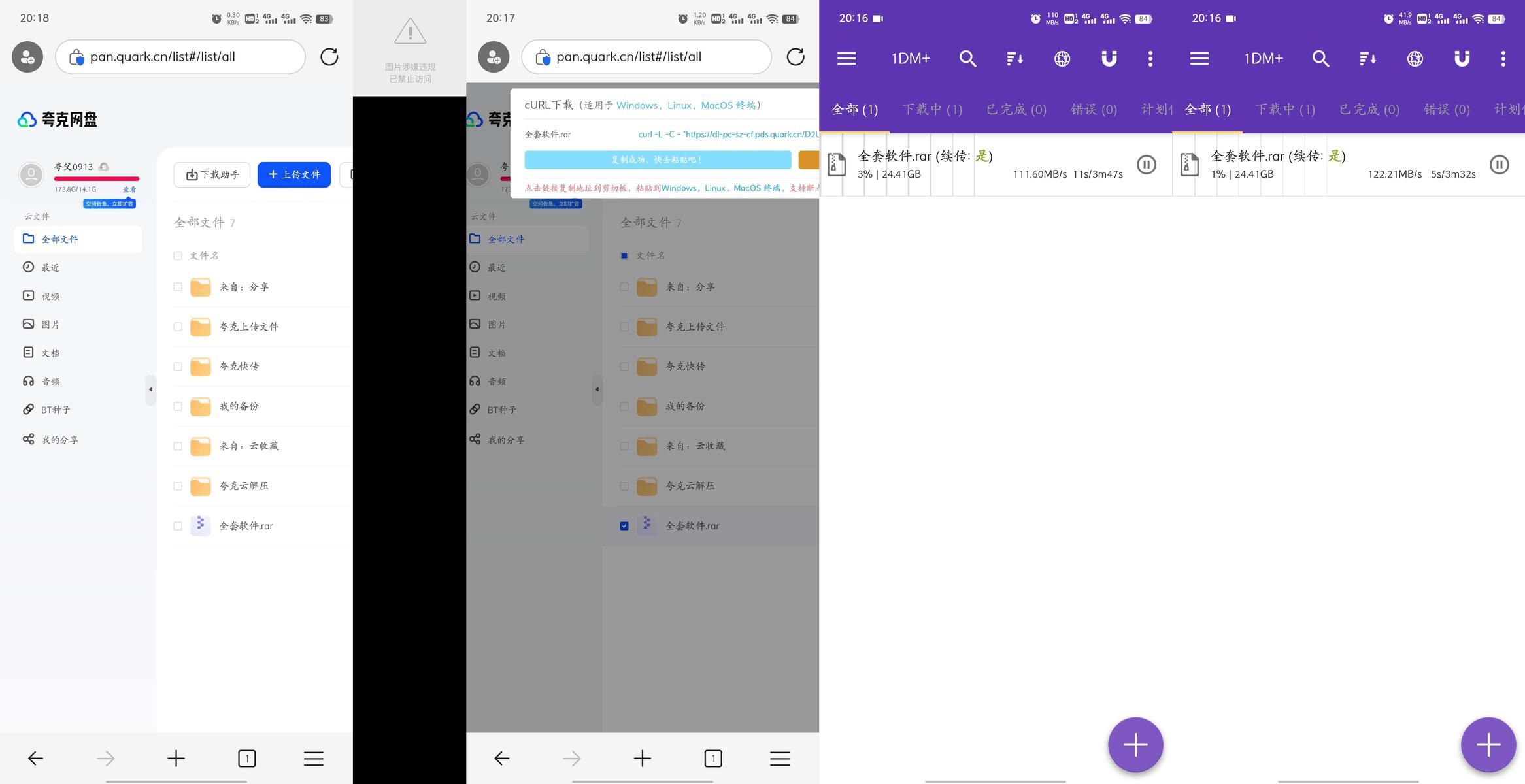Select 全部文件 in the 20:18 screen sidebar
1525x784 pixels.
[78, 239]
